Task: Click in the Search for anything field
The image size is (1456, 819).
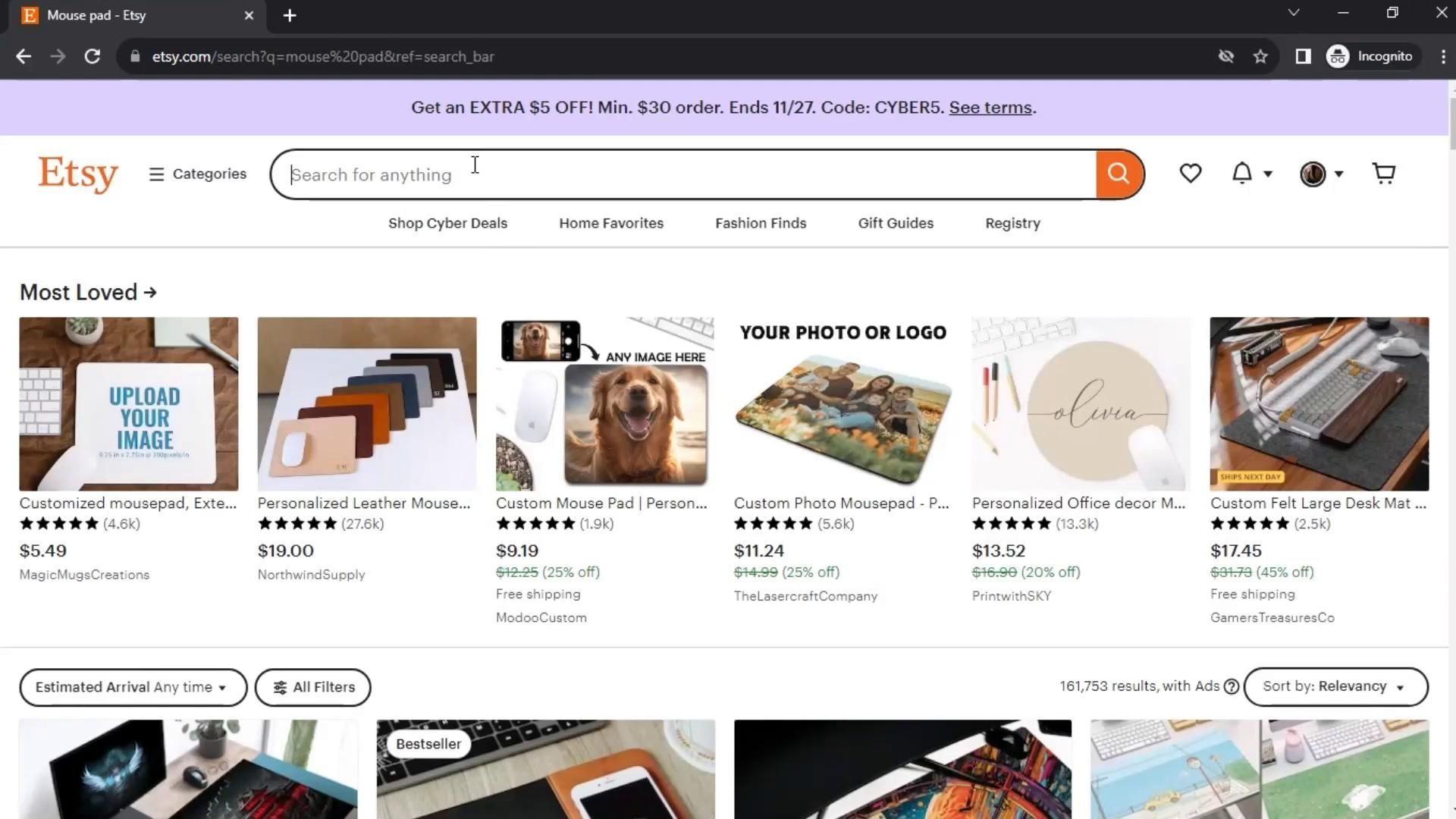Action: [682, 175]
